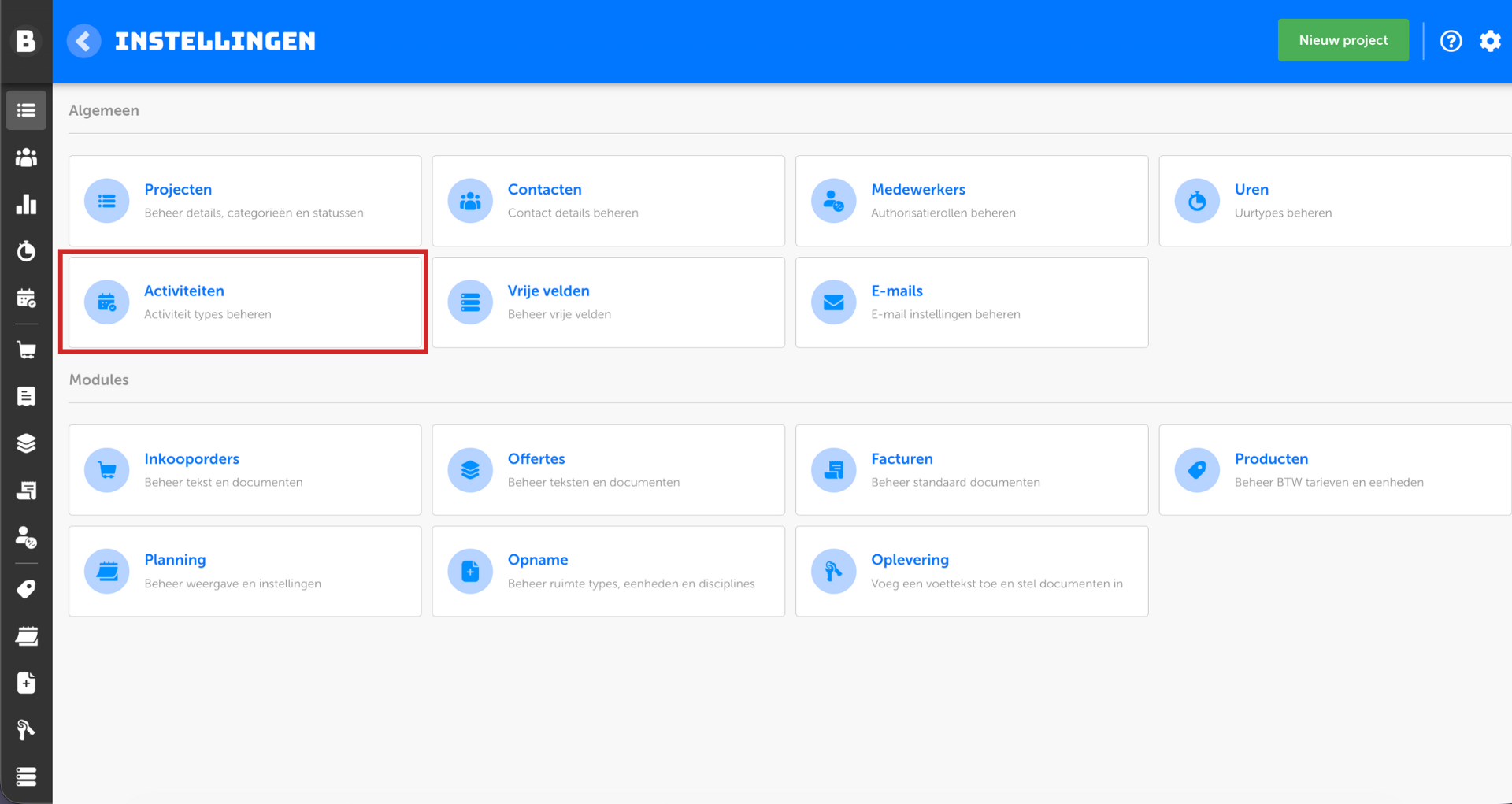This screenshot has width=1512, height=804.
Task: Open the Medewerkers settings card
Action: (972, 201)
